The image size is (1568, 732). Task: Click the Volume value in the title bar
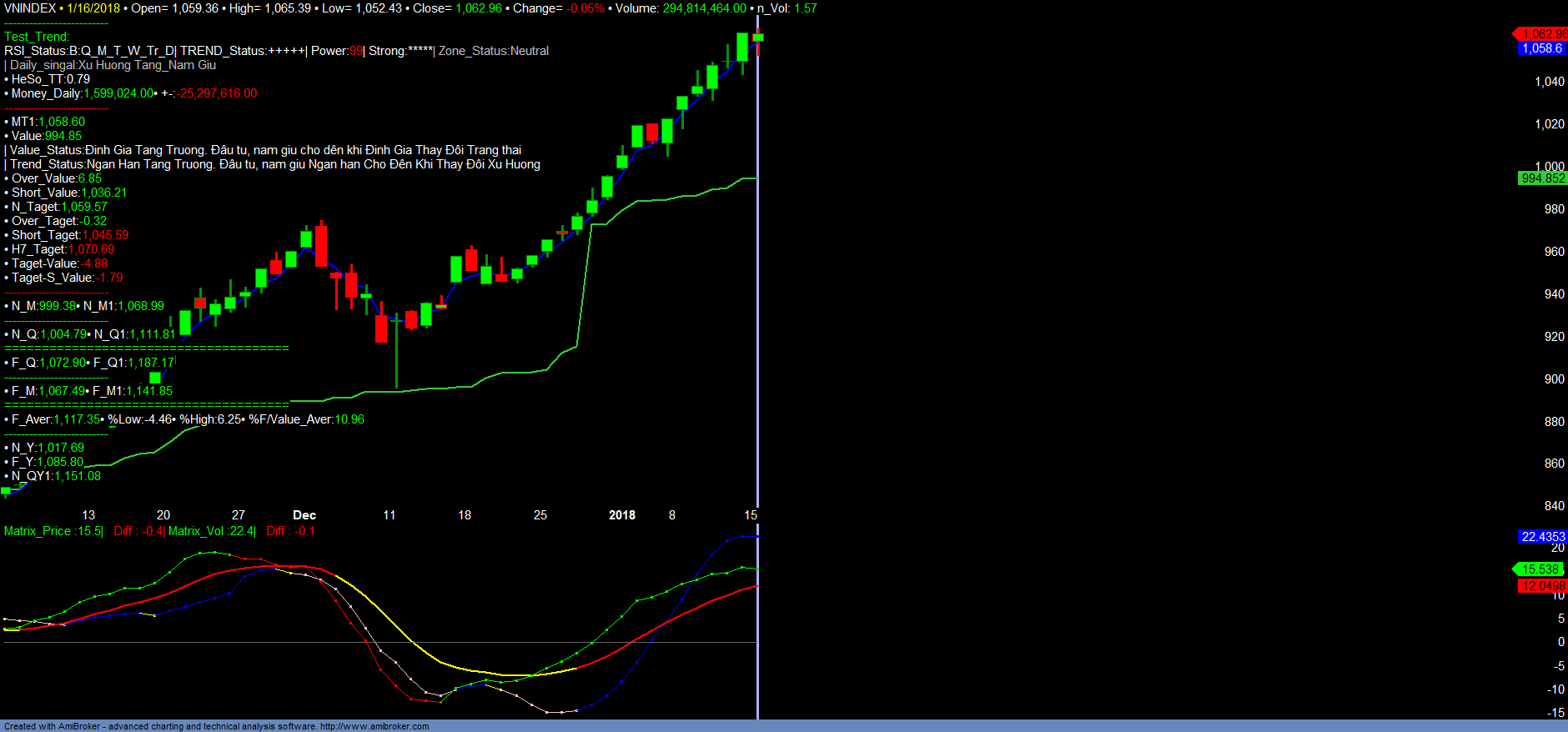coord(704,8)
